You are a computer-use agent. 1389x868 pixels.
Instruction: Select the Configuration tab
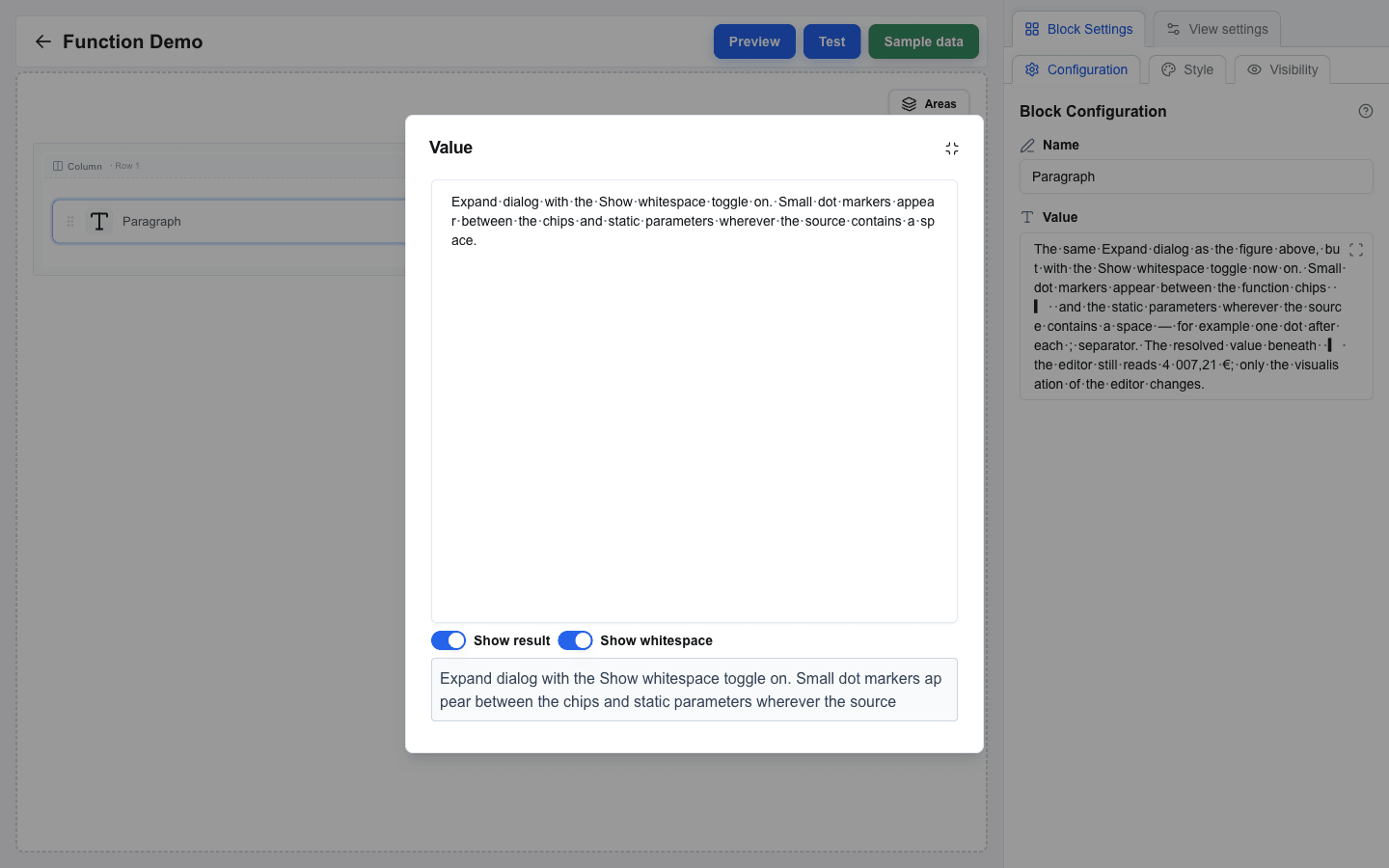pos(1076,69)
